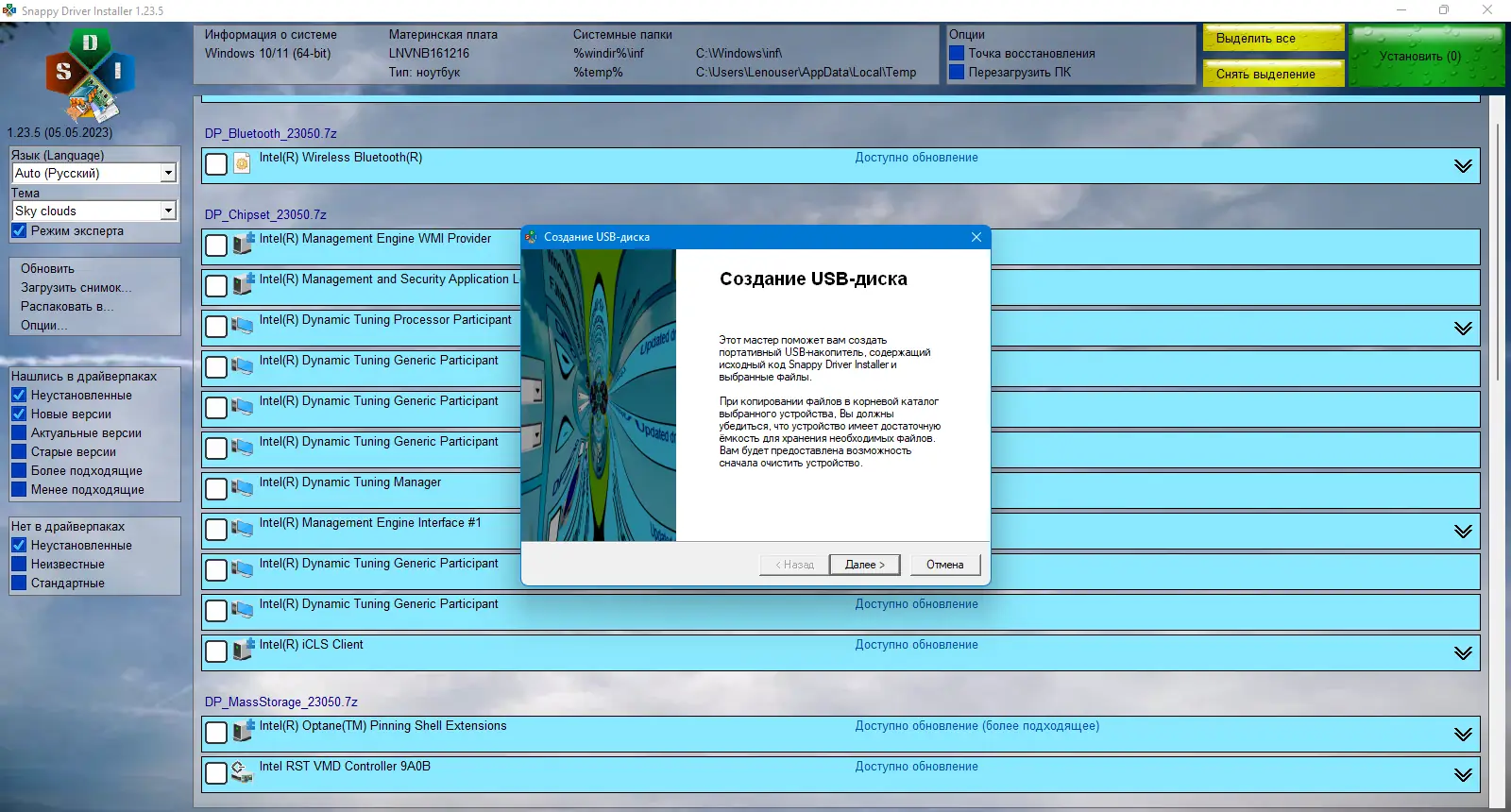Click the C:\Users\Lenouser\AppData\Local\Temp path

pyautogui.click(x=806, y=73)
